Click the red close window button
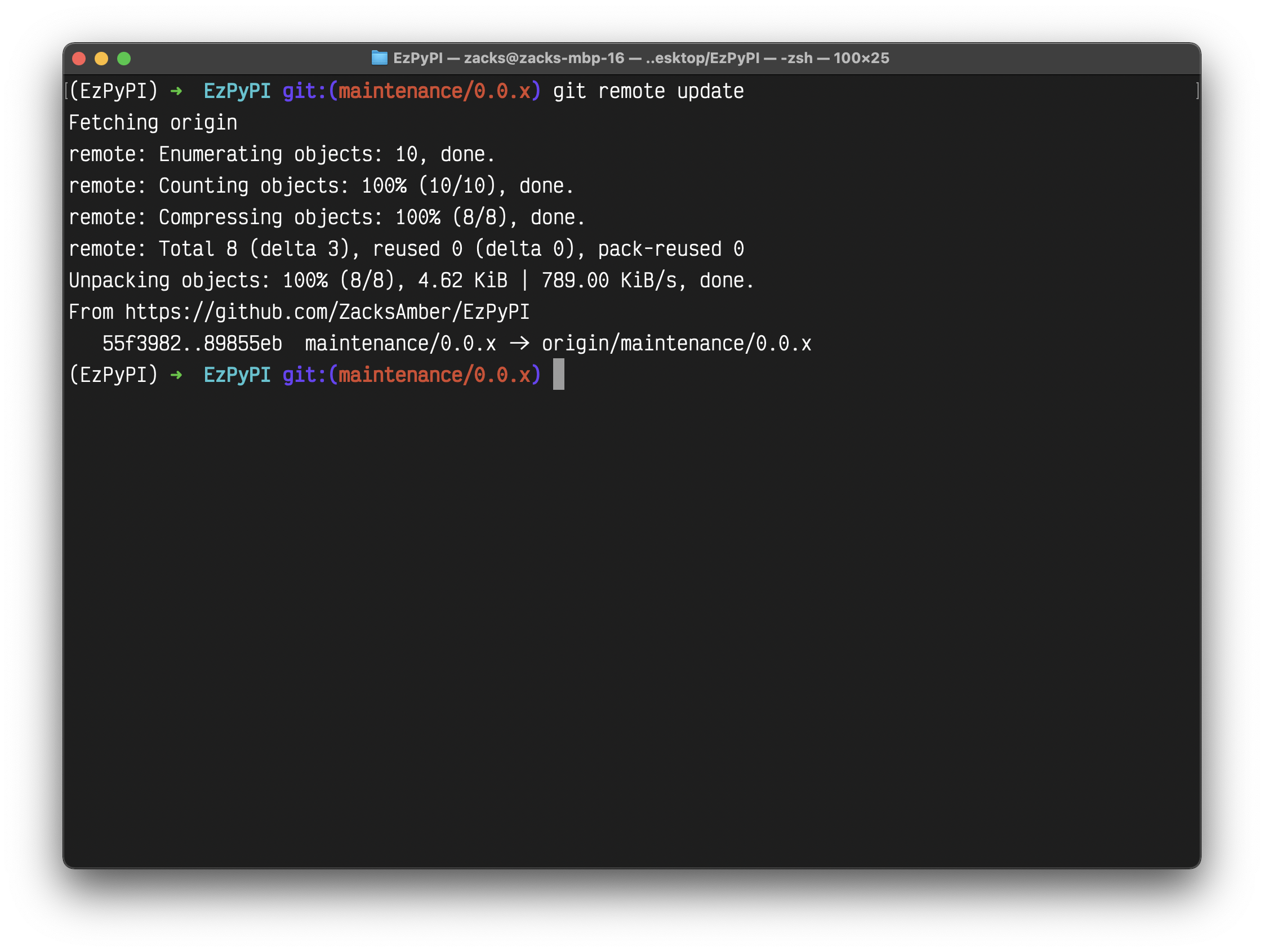This screenshot has width=1264, height=952. (x=79, y=58)
